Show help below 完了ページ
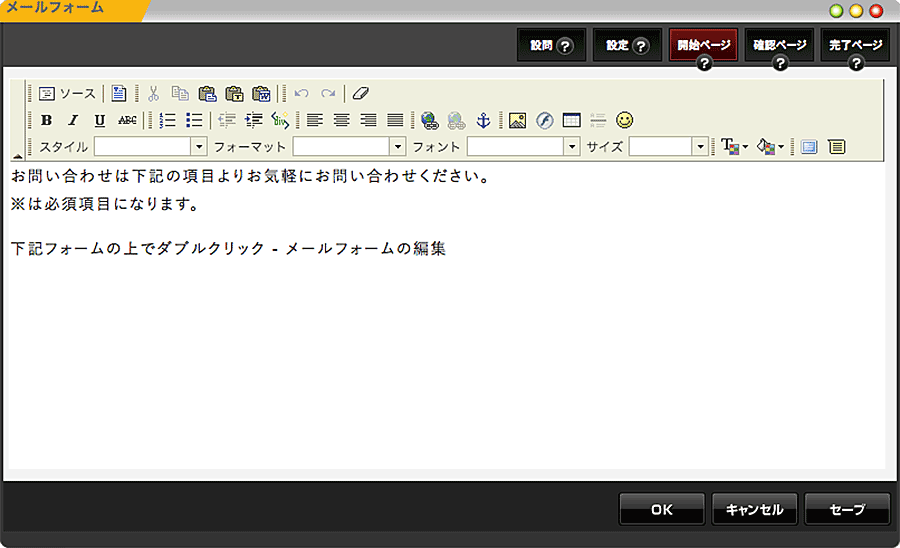Image resolution: width=900 pixels, height=548 pixels. [x=856, y=63]
